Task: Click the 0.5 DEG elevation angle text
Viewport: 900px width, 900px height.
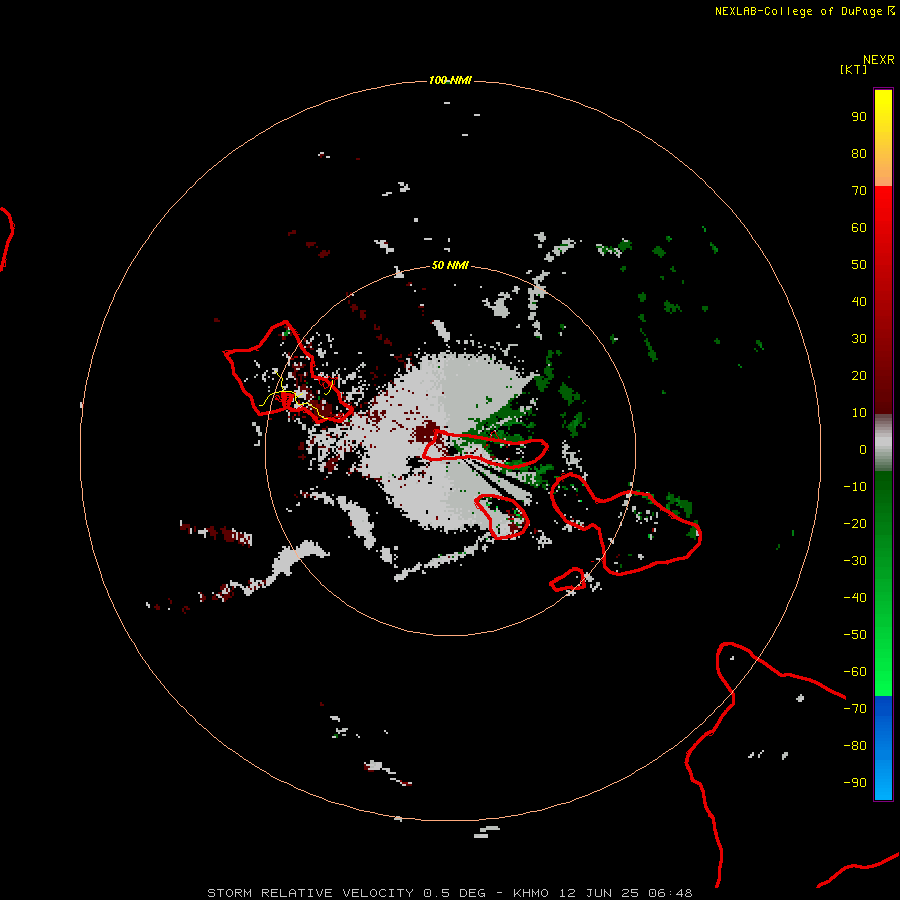Action: (455, 893)
